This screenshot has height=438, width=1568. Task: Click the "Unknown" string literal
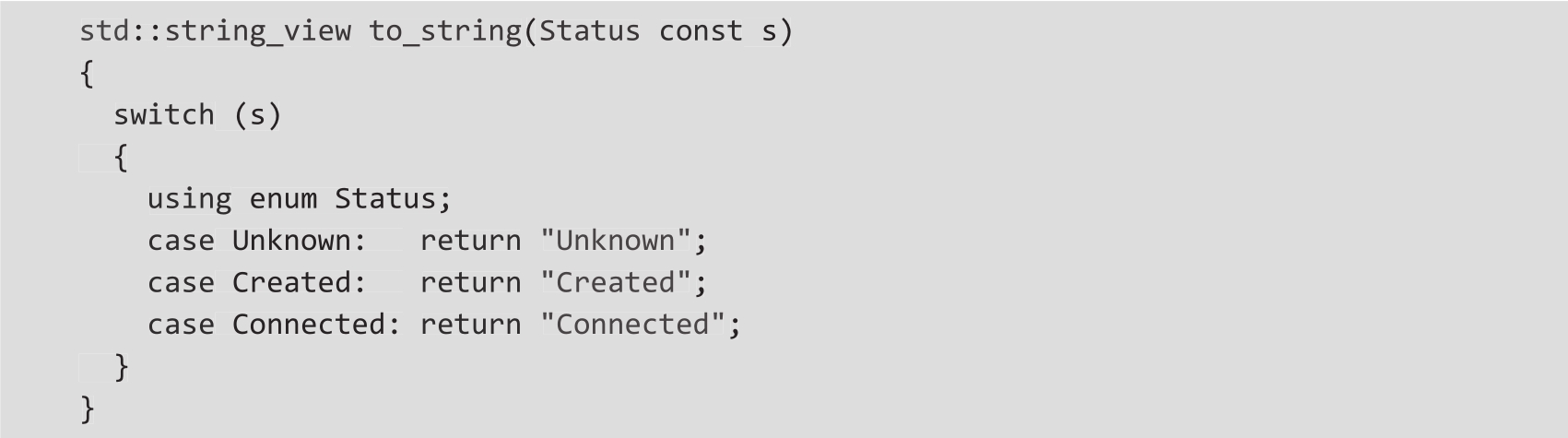[x=615, y=241]
